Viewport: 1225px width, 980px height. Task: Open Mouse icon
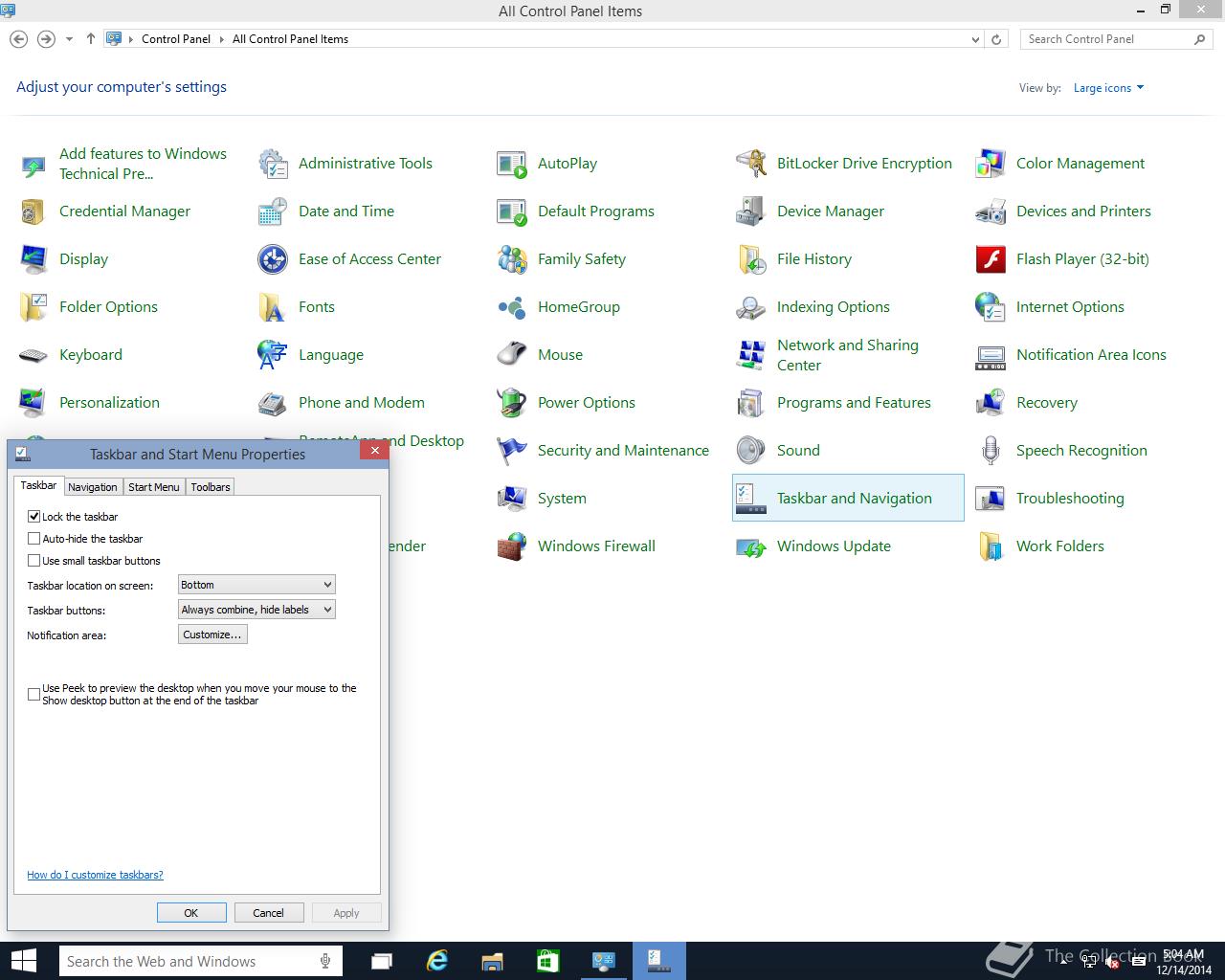[512, 355]
